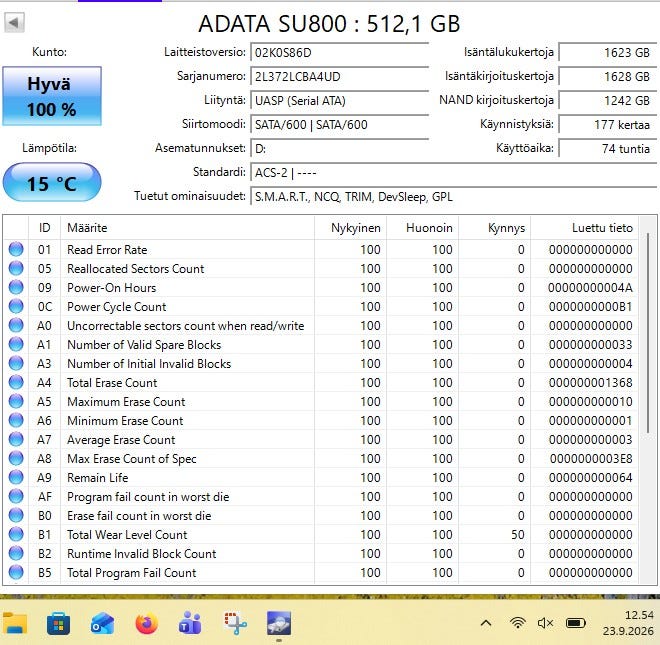Viewport: 660px width, 645px height.
Task: Open Microsoft Store from the taskbar
Action: tap(59, 623)
